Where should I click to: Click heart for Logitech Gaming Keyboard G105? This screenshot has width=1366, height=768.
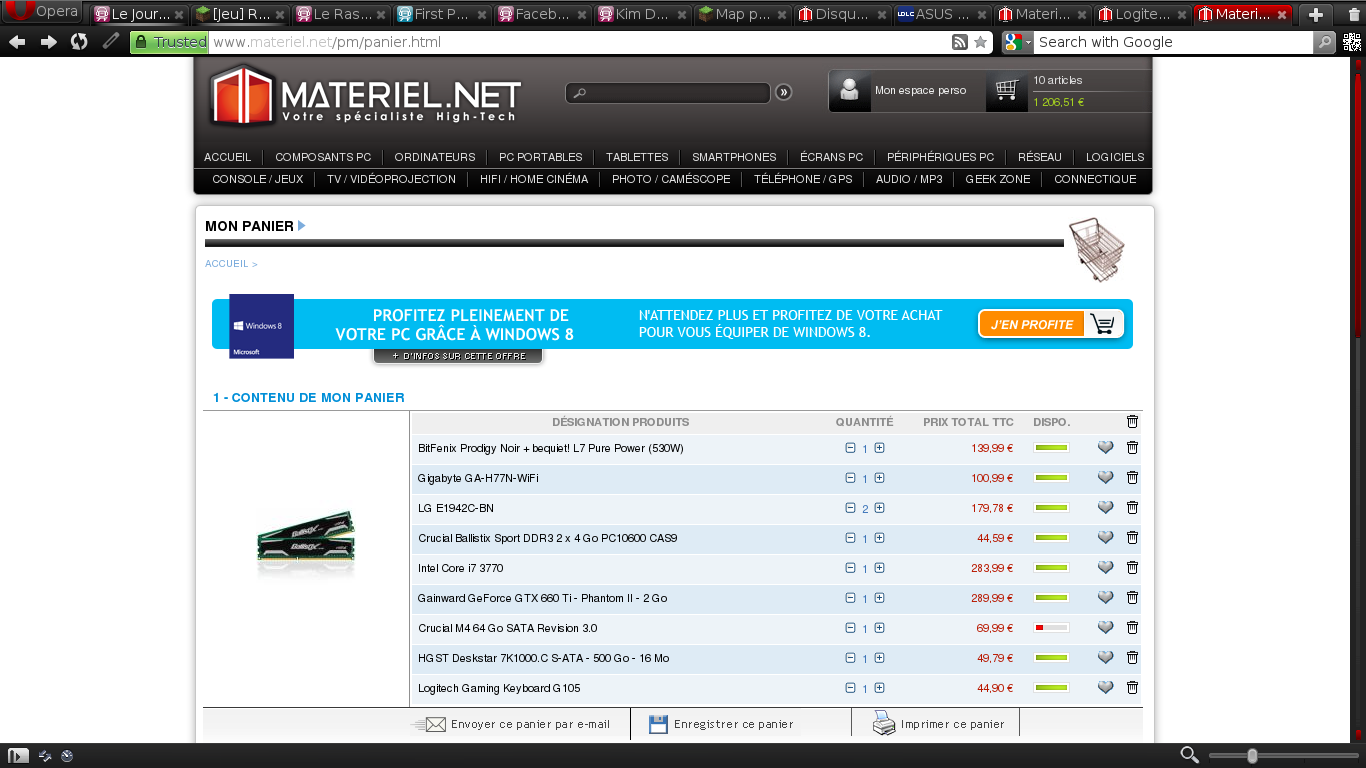click(1105, 688)
